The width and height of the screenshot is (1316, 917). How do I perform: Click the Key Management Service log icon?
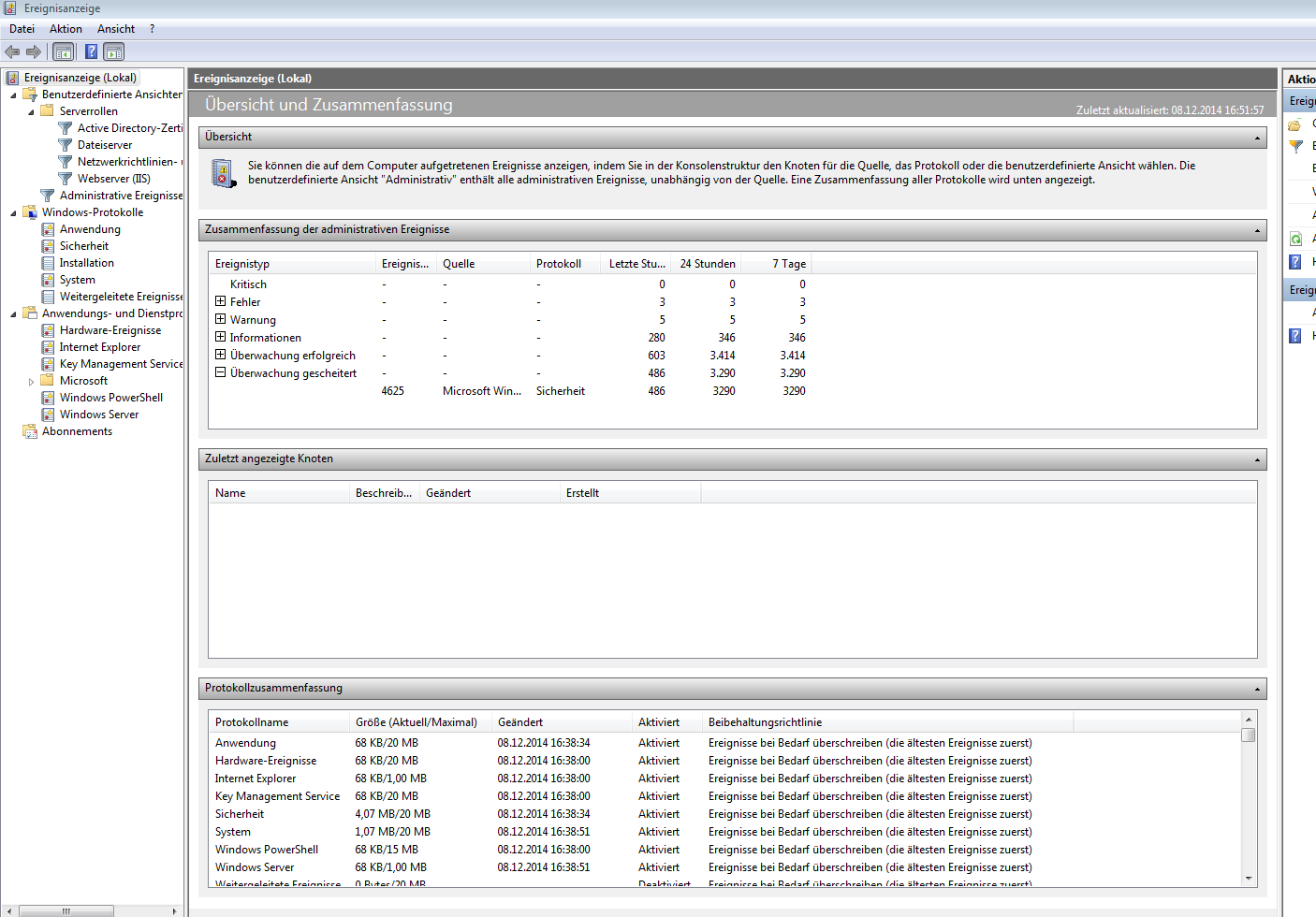(x=48, y=364)
